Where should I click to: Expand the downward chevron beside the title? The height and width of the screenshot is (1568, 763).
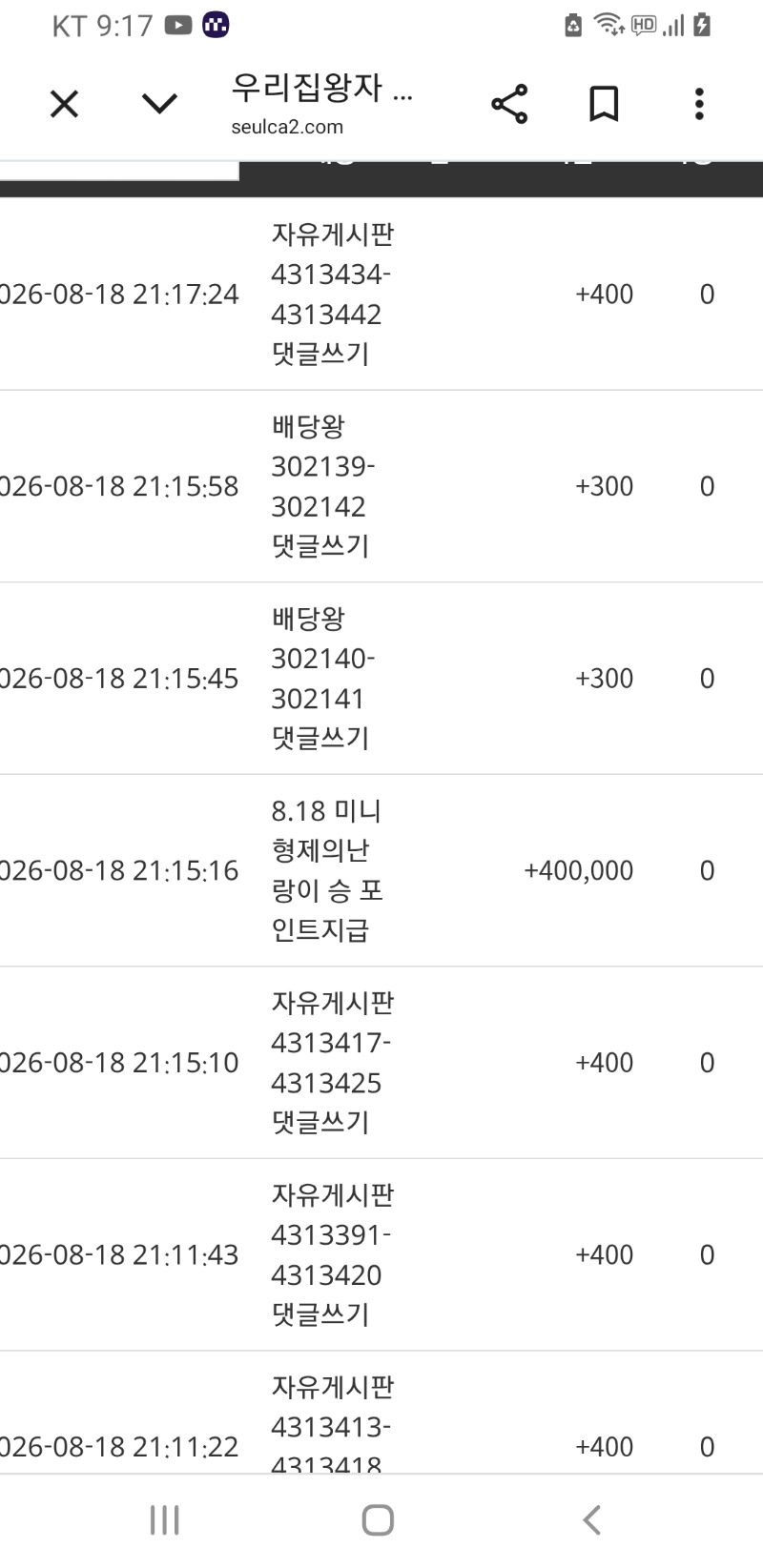tap(159, 103)
